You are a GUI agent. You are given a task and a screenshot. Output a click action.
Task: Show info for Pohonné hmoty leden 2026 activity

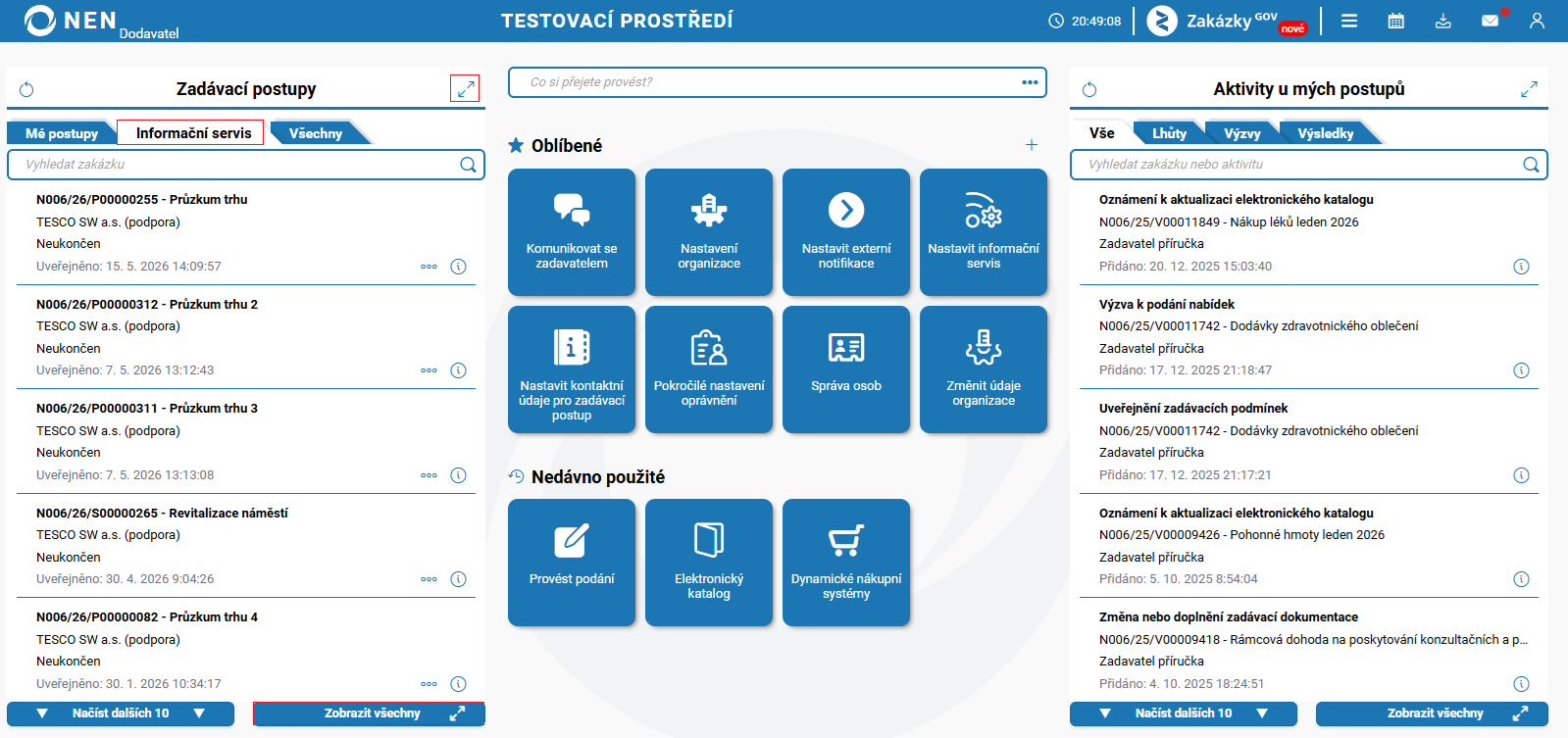pos(1521,579)
